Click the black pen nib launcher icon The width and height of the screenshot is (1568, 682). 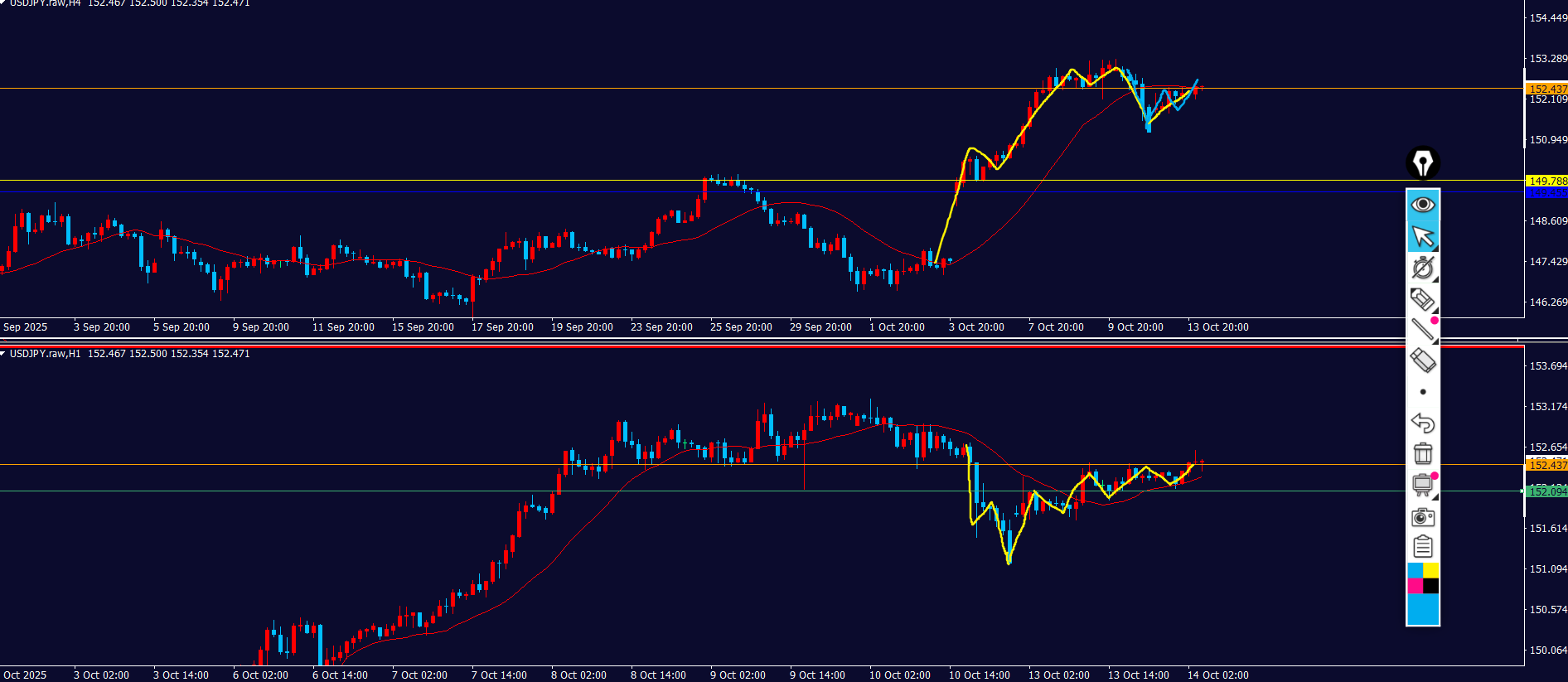1423,163
